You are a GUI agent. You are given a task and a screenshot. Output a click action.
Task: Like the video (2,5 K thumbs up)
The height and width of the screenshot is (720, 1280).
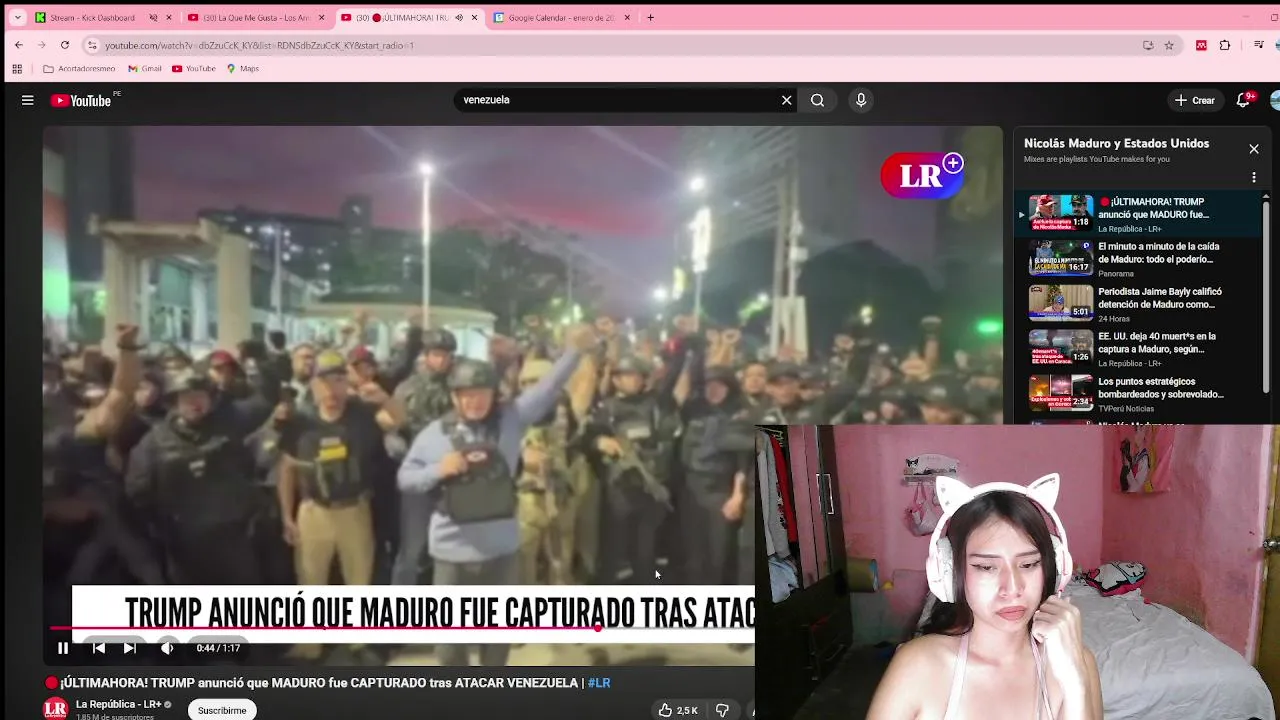coord(678,710)
